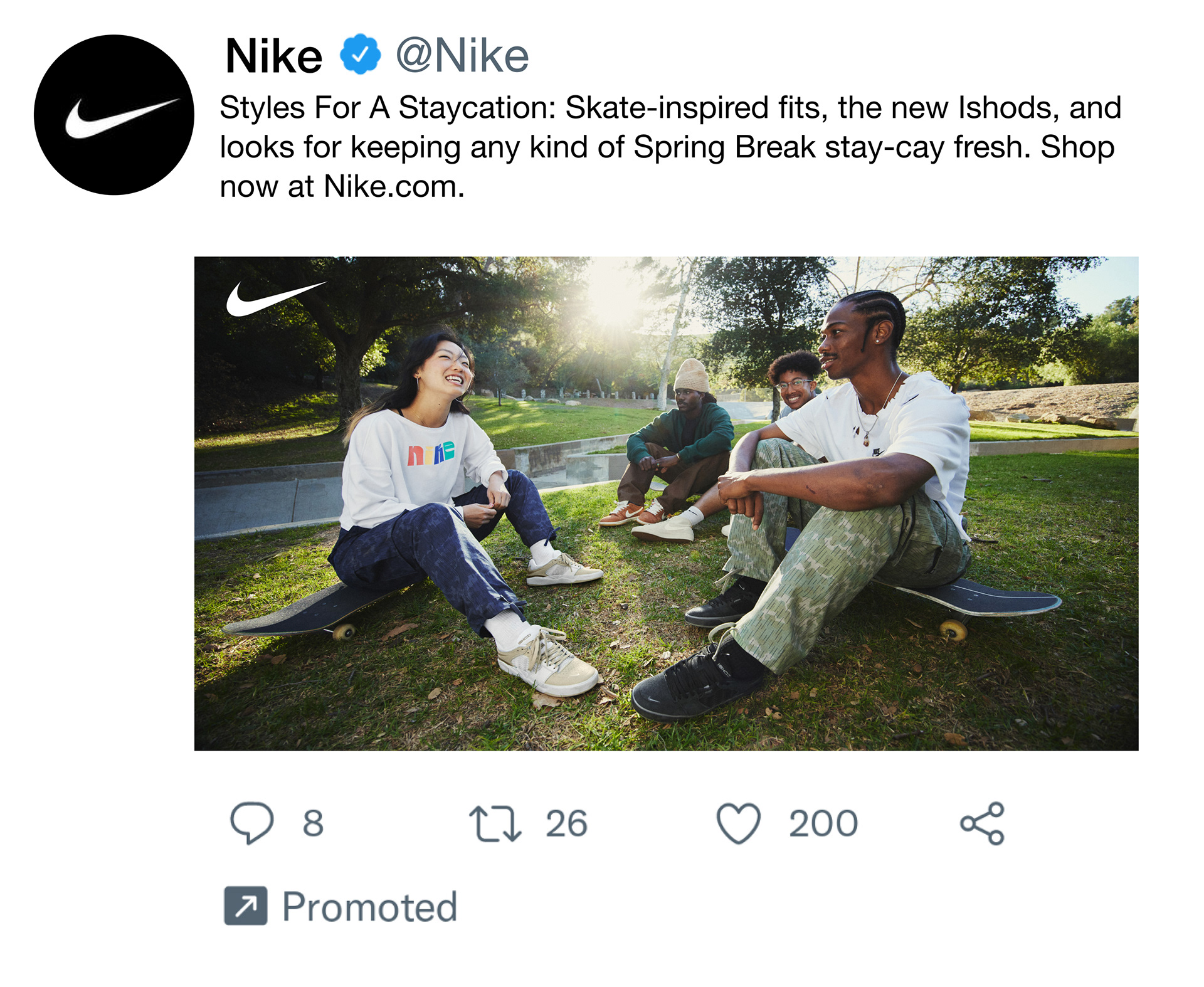1204x987 pixels.
Task: Click the reply count 8
Action: [313, 823]
